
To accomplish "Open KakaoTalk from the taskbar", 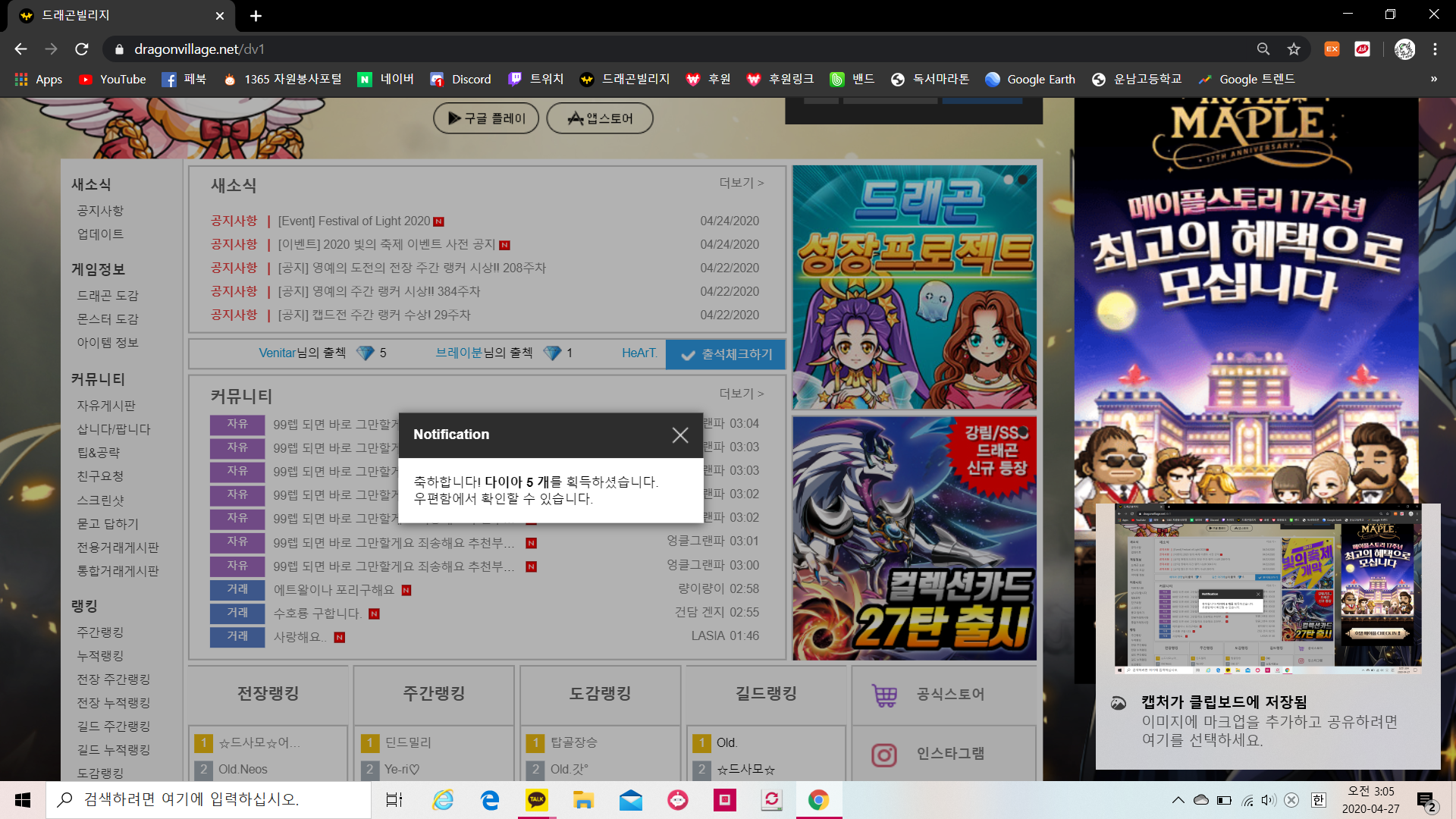I will tap(537, 799).
